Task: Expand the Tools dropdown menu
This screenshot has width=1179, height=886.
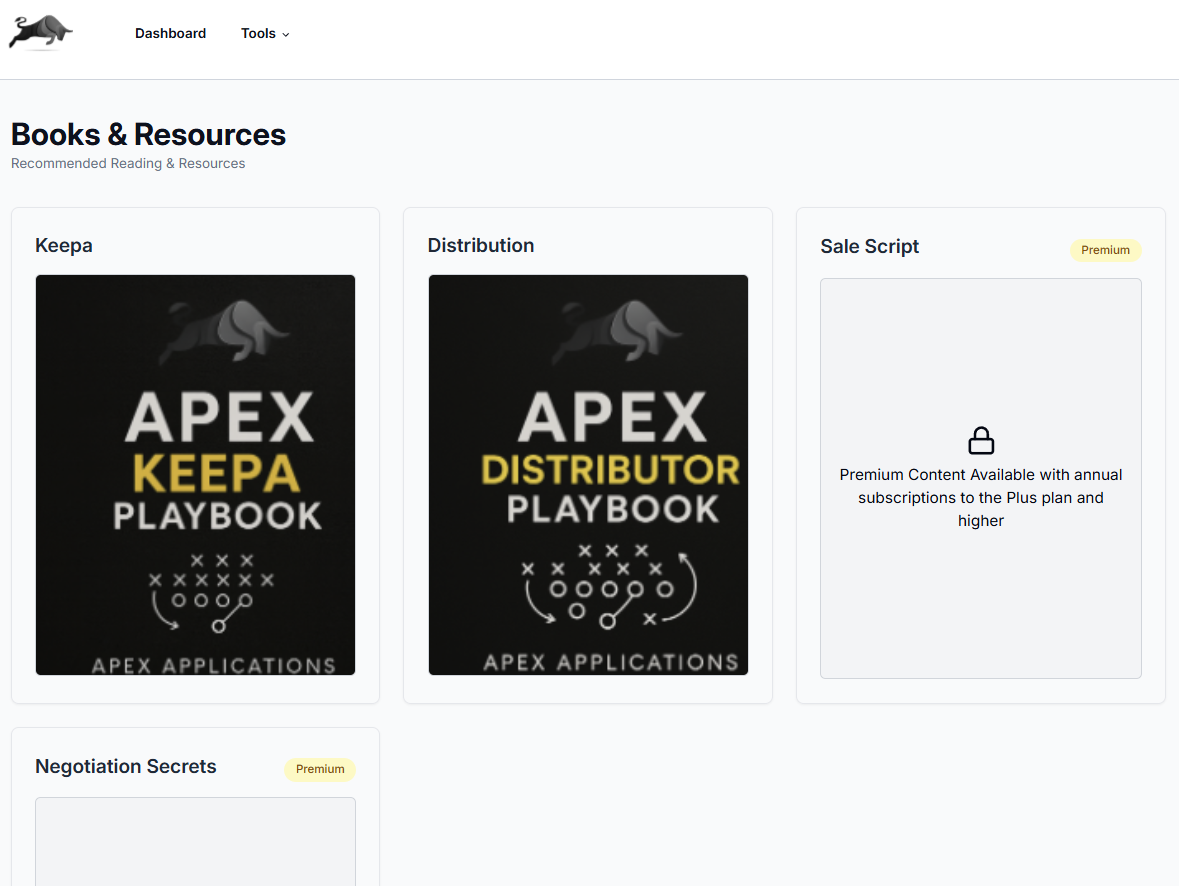Action: point(265,33)
